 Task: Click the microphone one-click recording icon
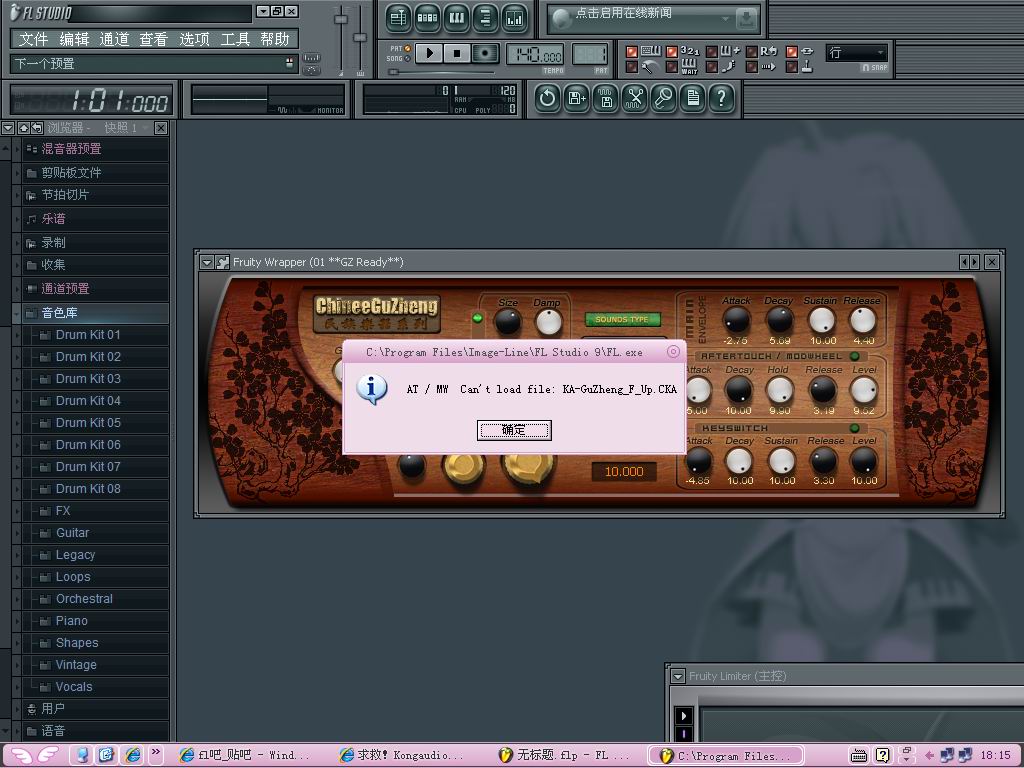(x=664, y=99)
